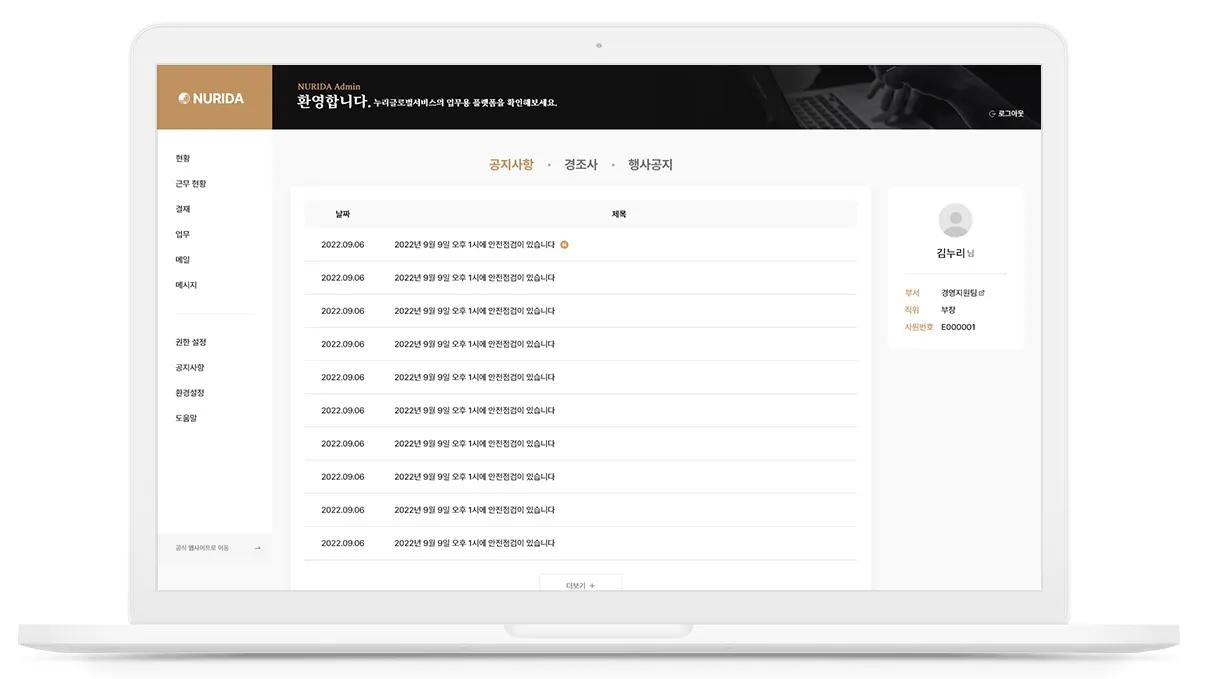Click the user name 김누리
This screenshot has width=1210, height=679.
[951, 254]
